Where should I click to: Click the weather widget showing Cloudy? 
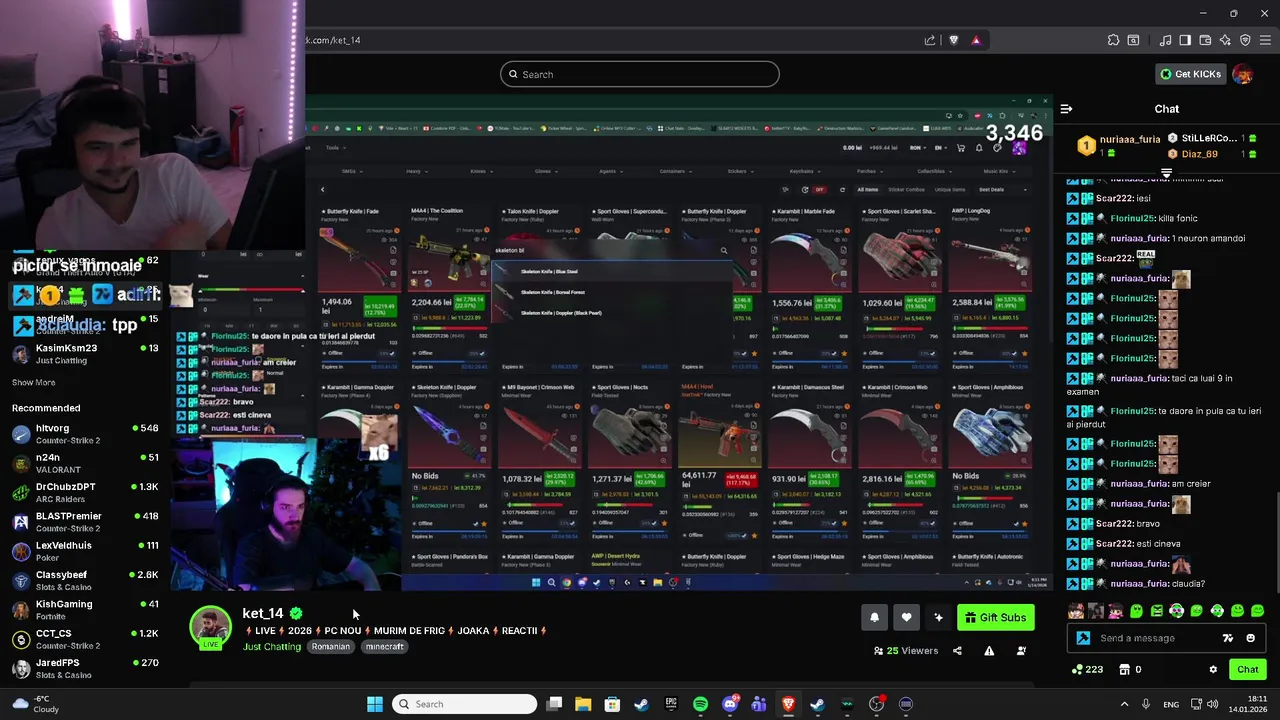[38, 704]
